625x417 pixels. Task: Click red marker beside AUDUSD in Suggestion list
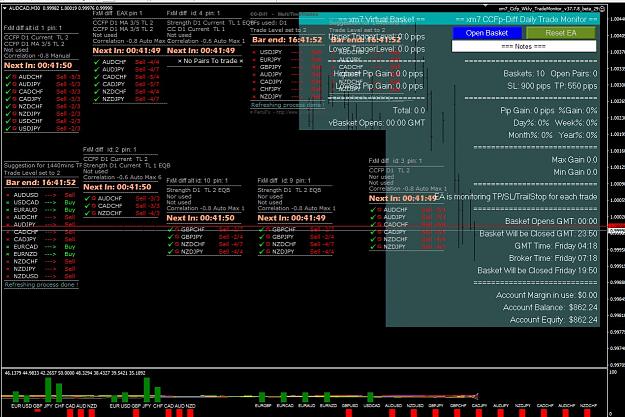tap(8, 195)
